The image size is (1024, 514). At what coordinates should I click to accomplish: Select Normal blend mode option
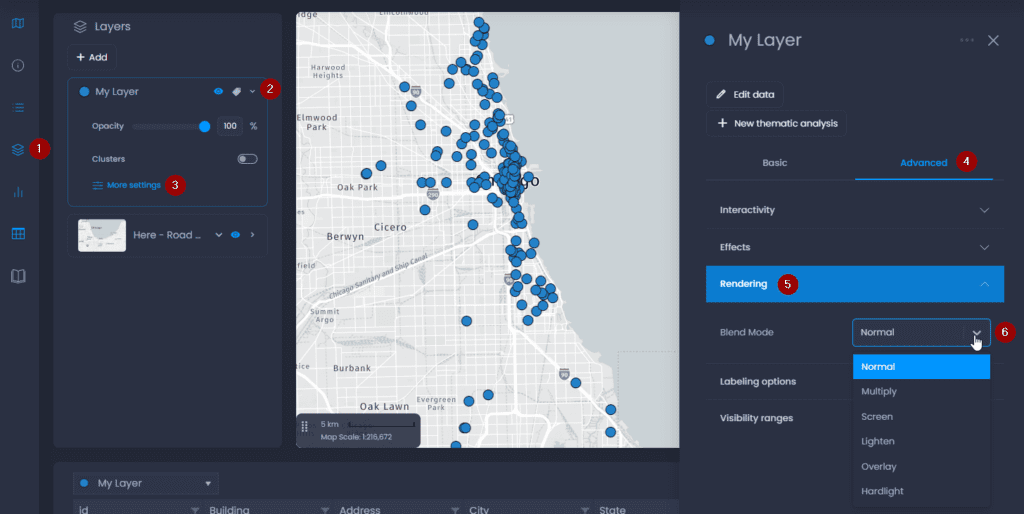pos(921,367)
